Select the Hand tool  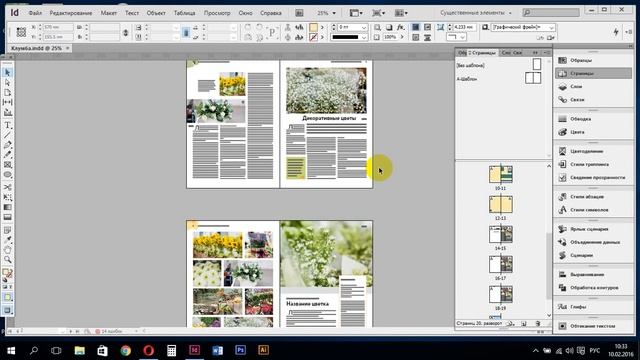point(7,249)
